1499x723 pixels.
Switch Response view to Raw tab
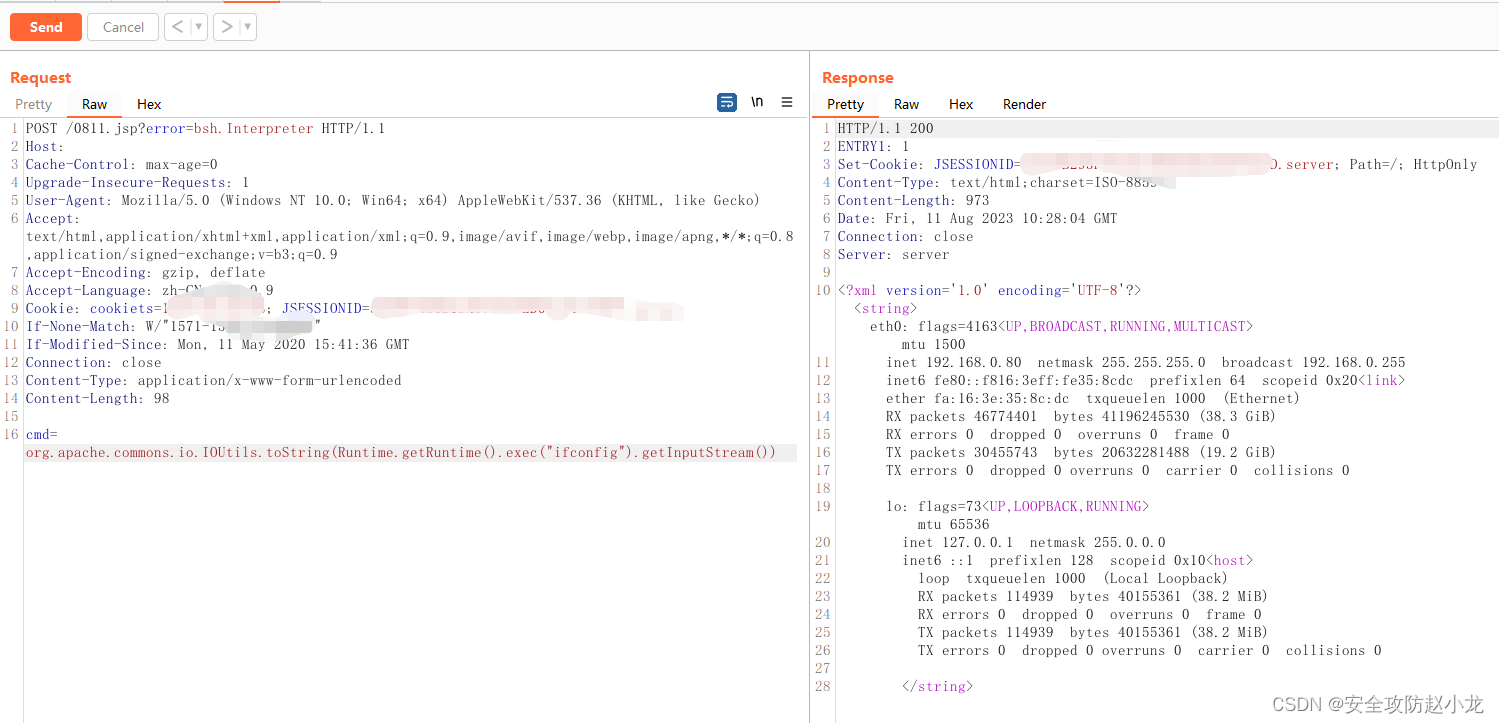click(x=906, y=104)
